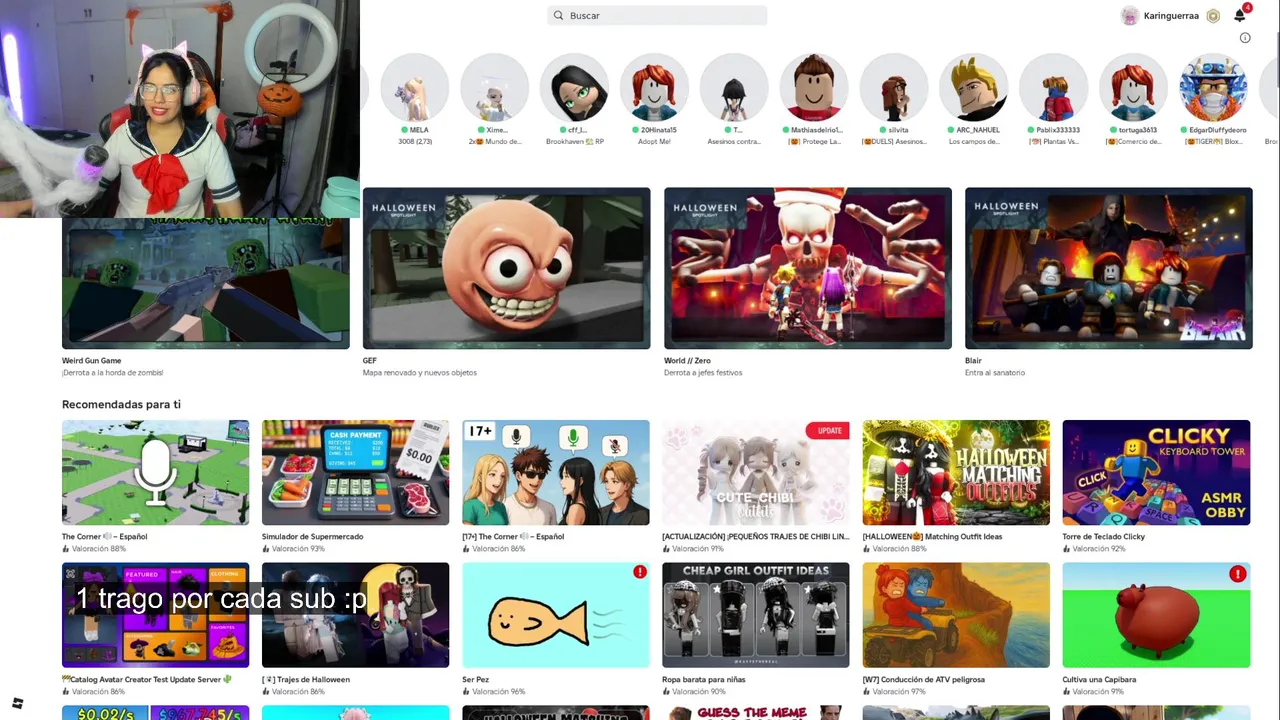The width and height of the screenshot is (1280, 720).
Task: Open Karinguerraa profile avatar icon
Action: (1130, 15)
